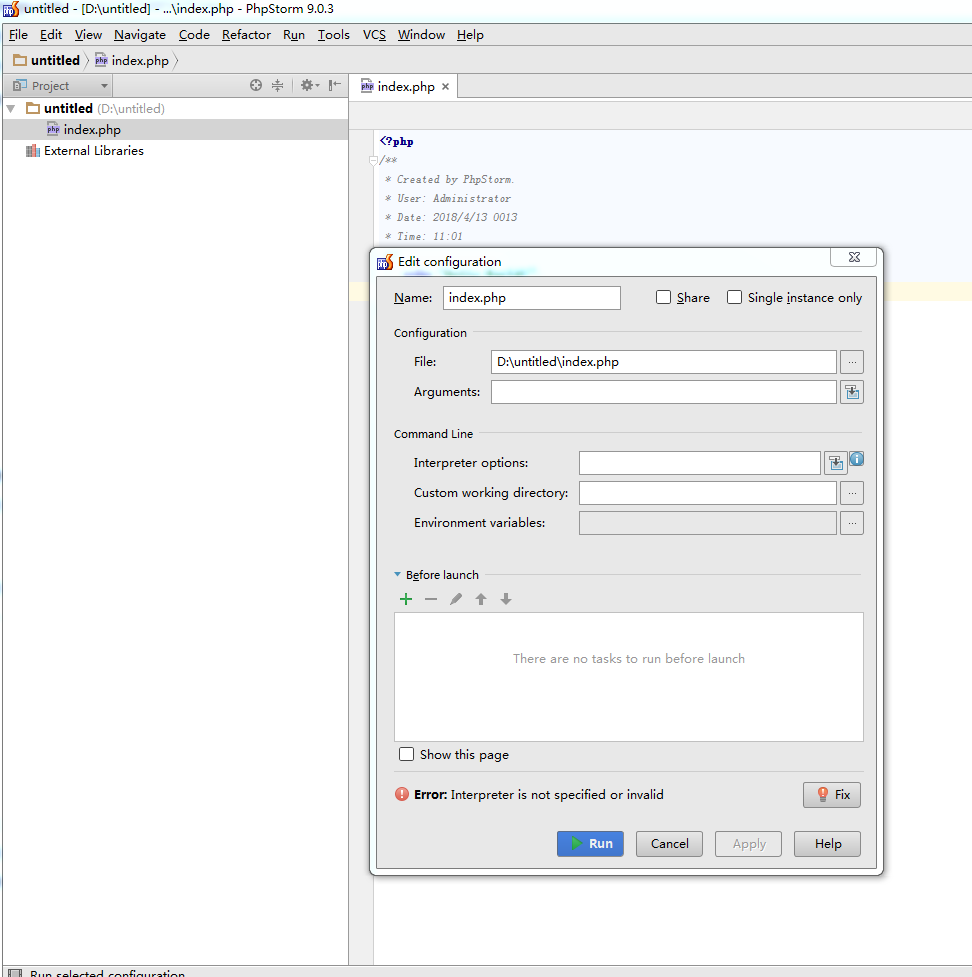This screenshot has height=977, width=972.
Task: Remove Before launch task with minus icon
Action: click(x=431, y=599)
